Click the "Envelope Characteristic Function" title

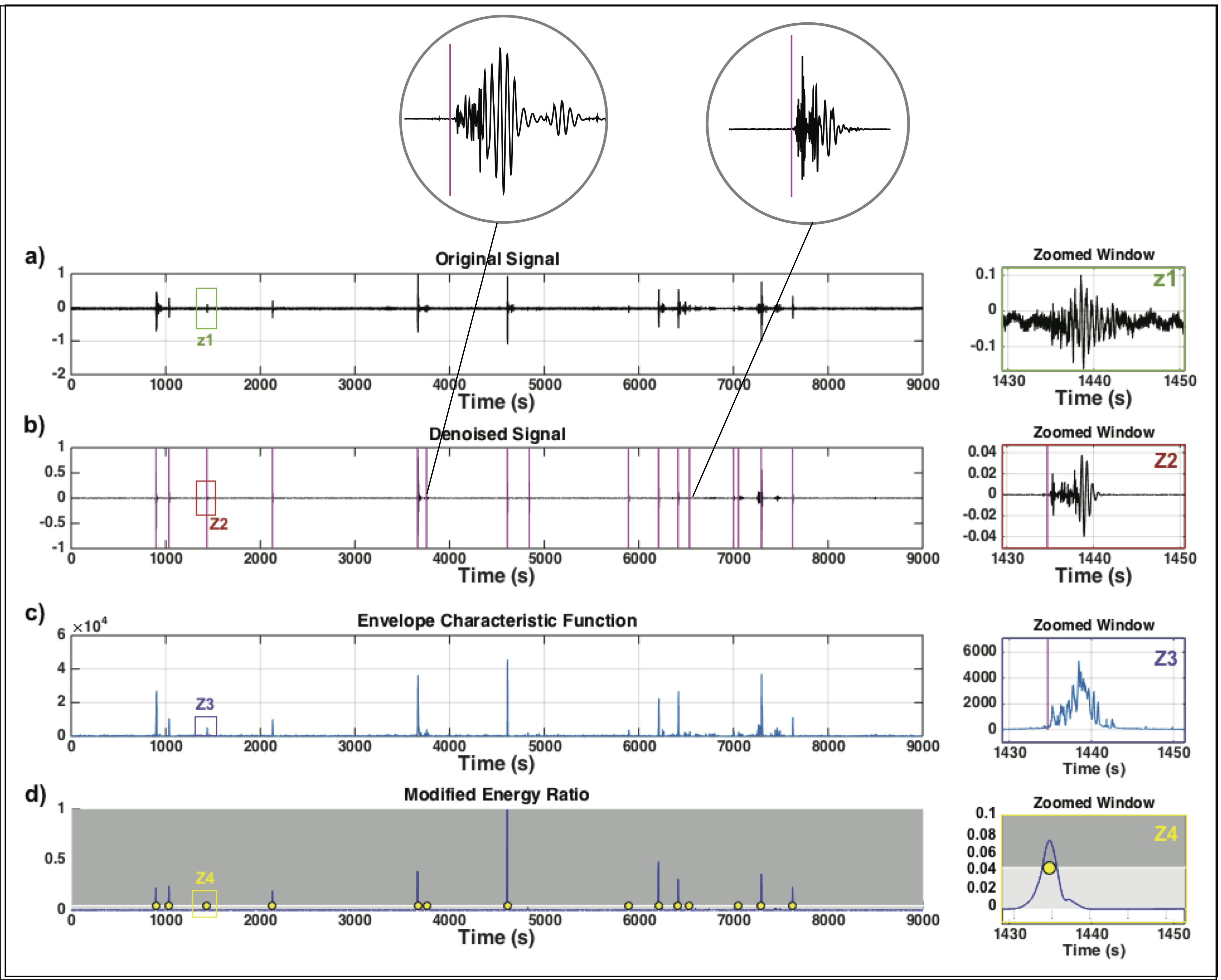click(x=497, y=621)
